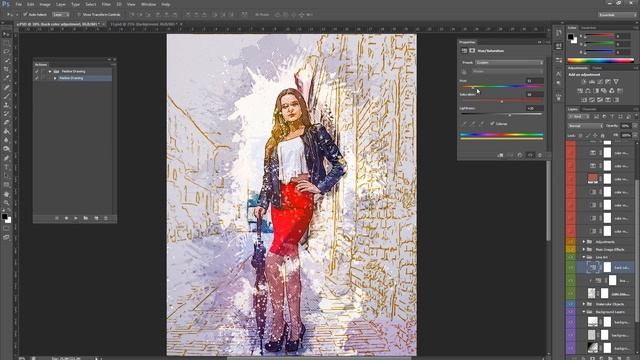Create a new action set folder
Screen dimensions: 640x360
click(86, 218)
